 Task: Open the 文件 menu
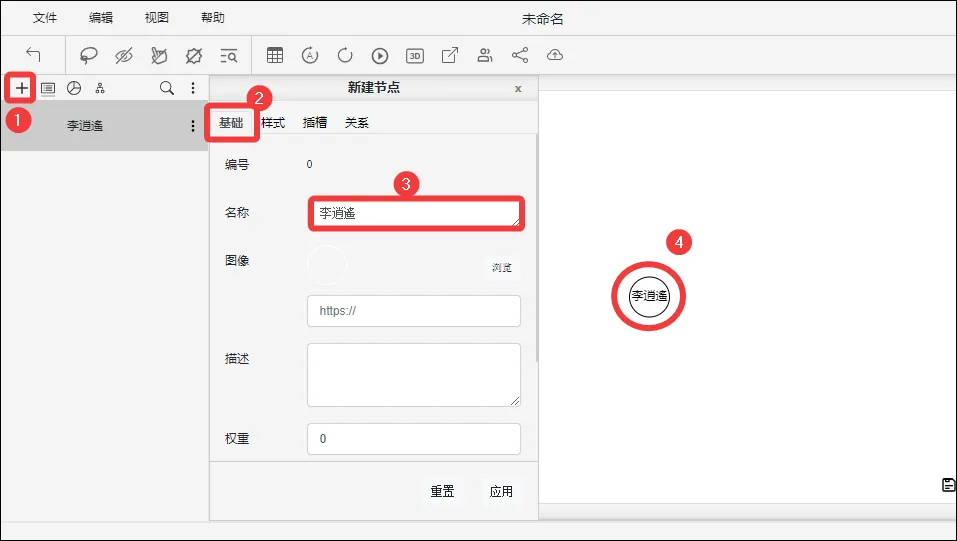point(45,18)
